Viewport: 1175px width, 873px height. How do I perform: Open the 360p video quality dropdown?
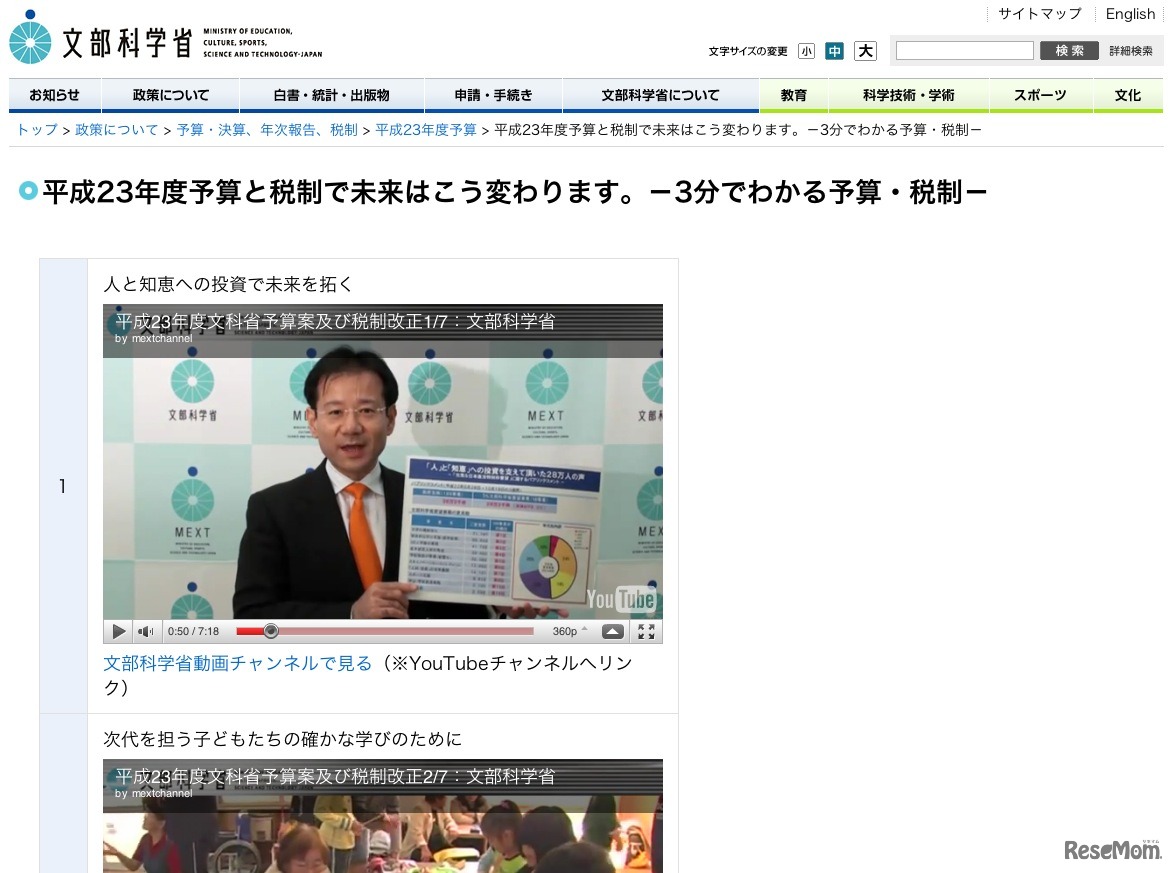pos(570,631)
